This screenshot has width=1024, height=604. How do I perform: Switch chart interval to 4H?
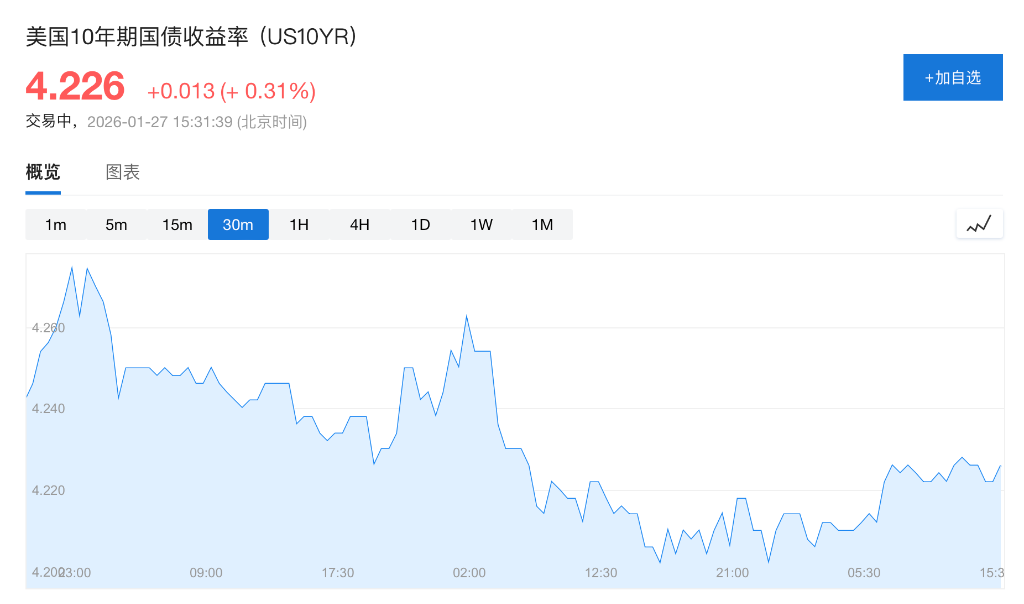[x=359, y=225]
